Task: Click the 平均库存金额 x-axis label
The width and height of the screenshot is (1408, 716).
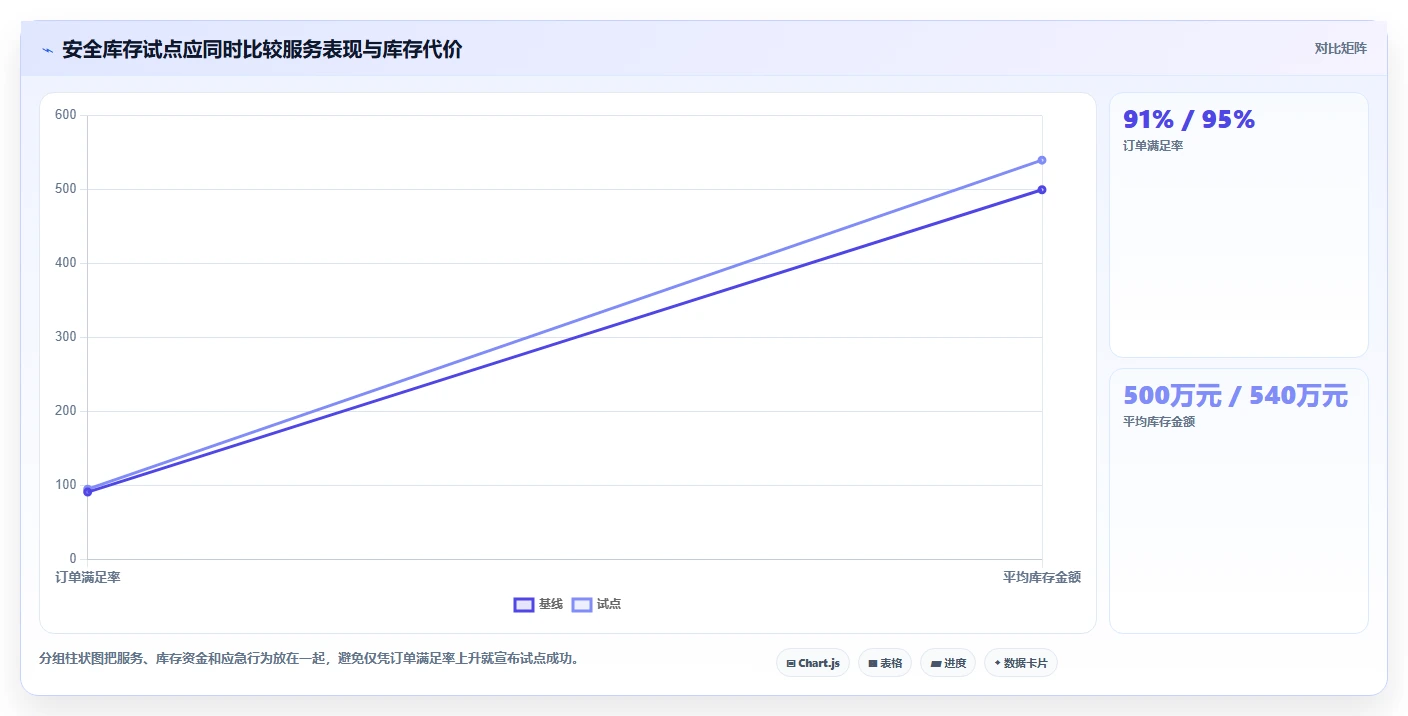Action: coord(1042,577)
